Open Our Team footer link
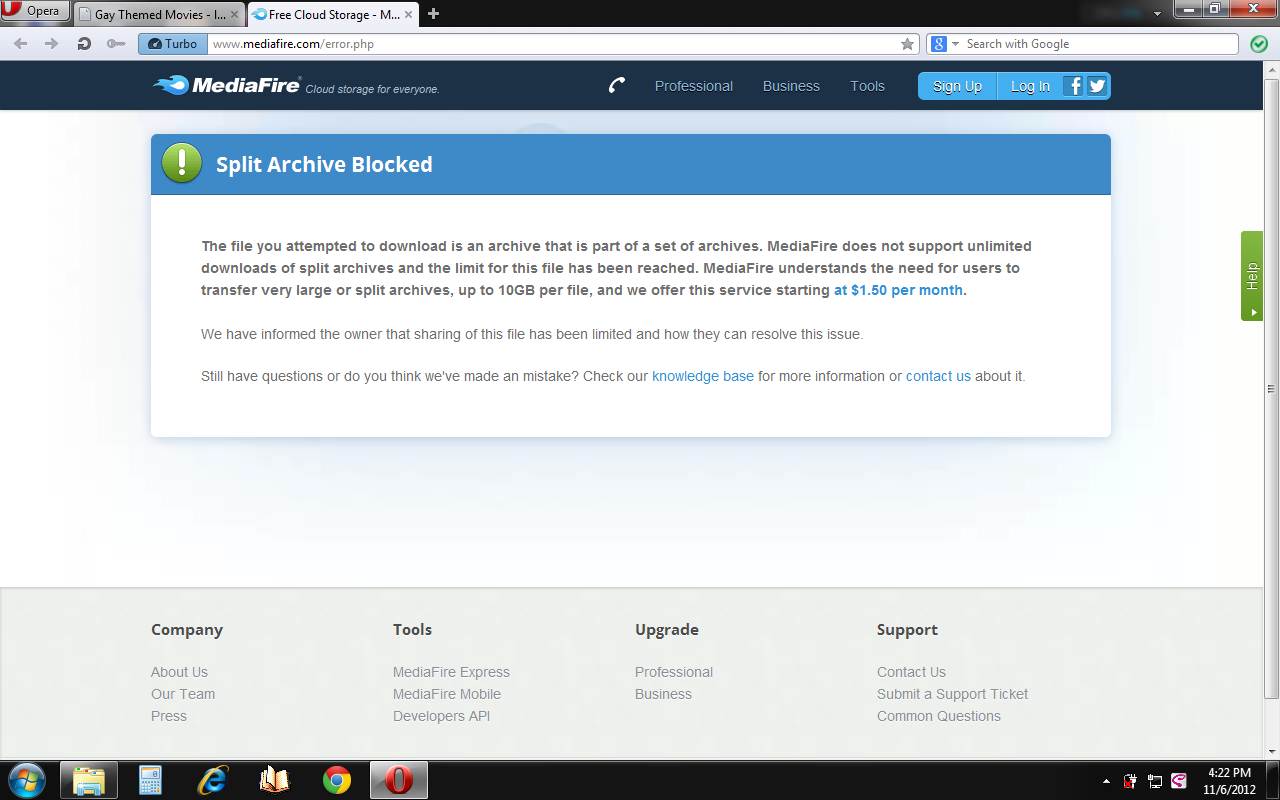Screen dimensions: 1280x800 pos(183,694)
